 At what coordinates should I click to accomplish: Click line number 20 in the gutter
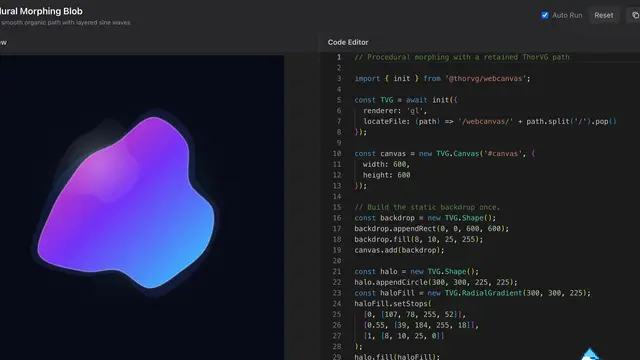click(x=337, y=260)
